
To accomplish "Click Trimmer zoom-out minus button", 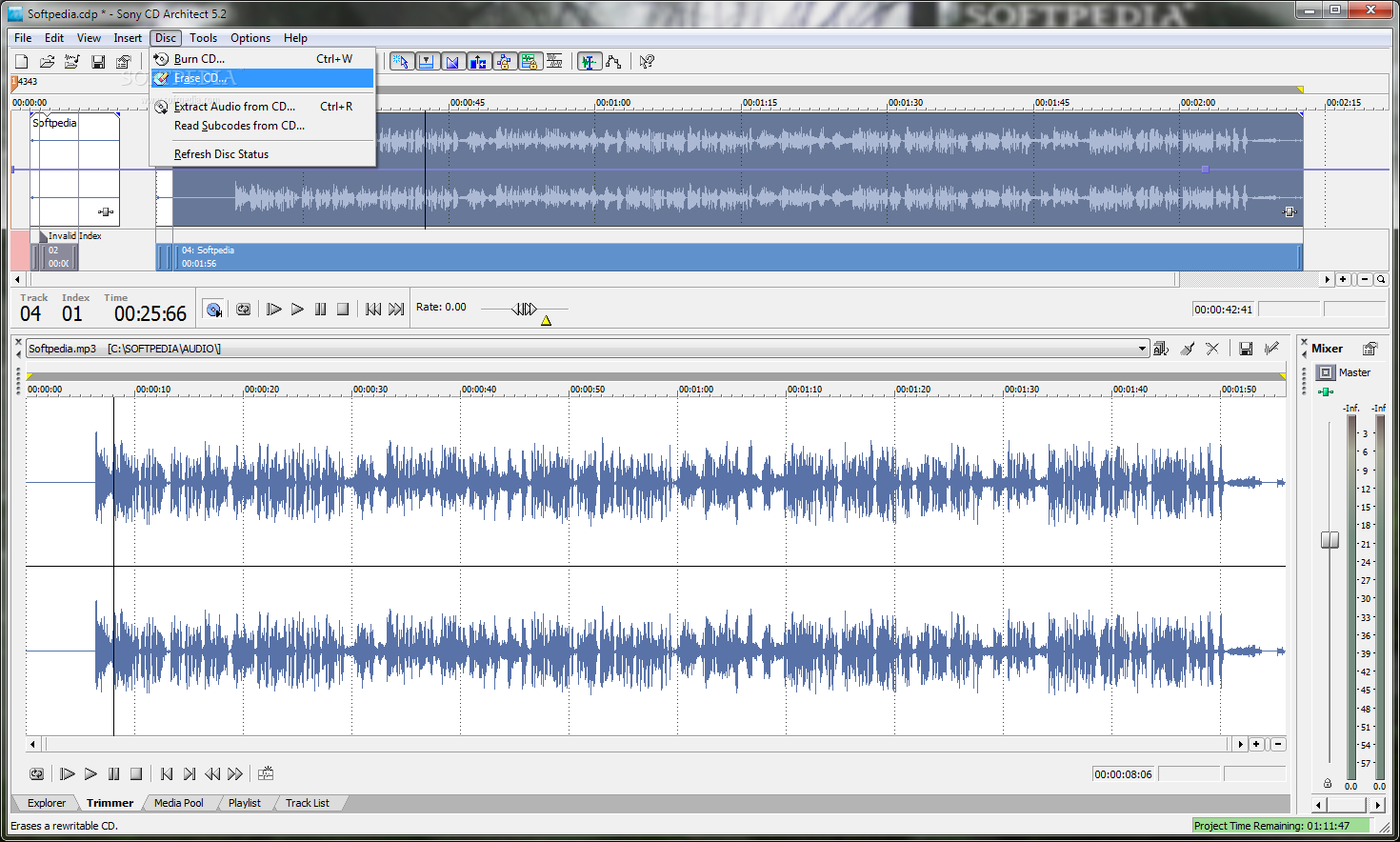I will (x=1278, y=745).
